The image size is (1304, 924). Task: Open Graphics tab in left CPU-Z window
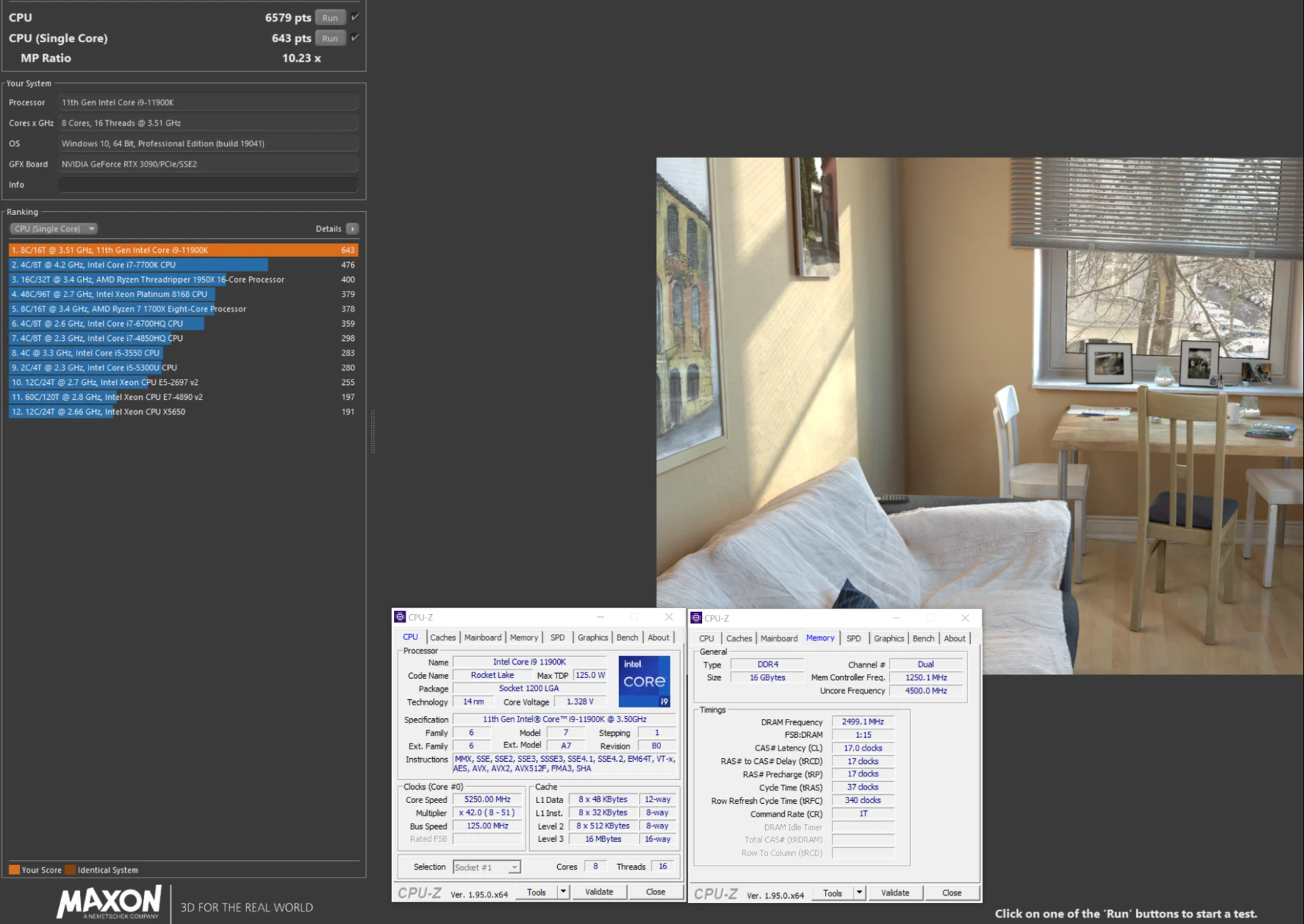click(592, 637)
